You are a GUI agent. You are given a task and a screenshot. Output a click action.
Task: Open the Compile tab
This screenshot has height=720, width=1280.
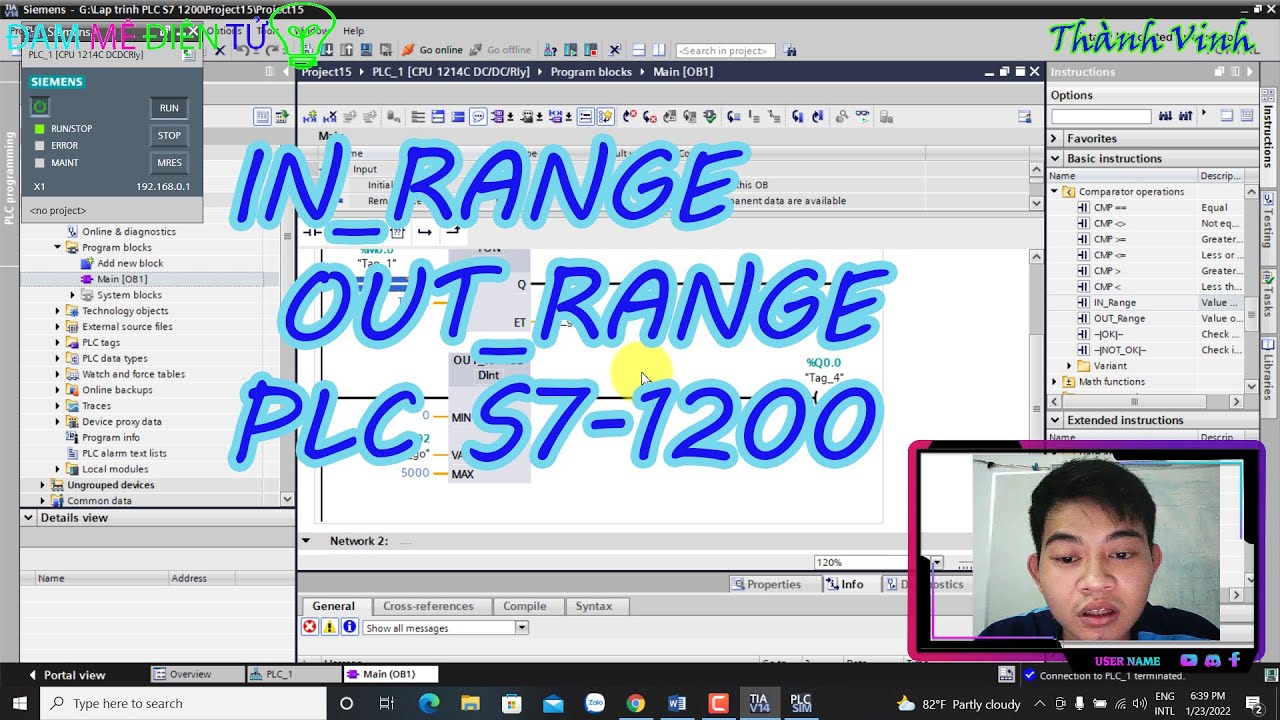point(524,606)
